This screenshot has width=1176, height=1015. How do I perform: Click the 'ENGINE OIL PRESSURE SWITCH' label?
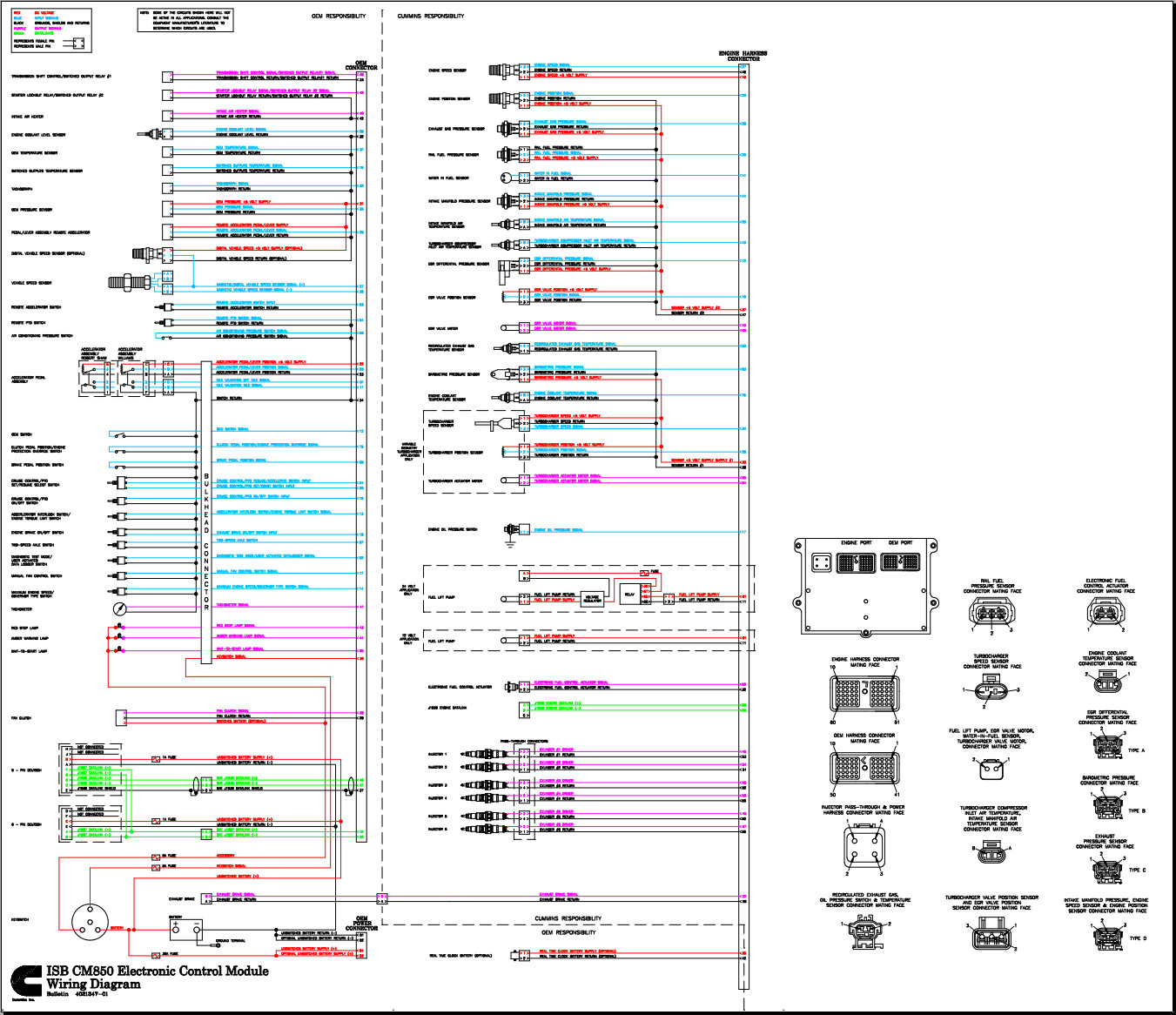pyautogui.click(x=453, y=529)
